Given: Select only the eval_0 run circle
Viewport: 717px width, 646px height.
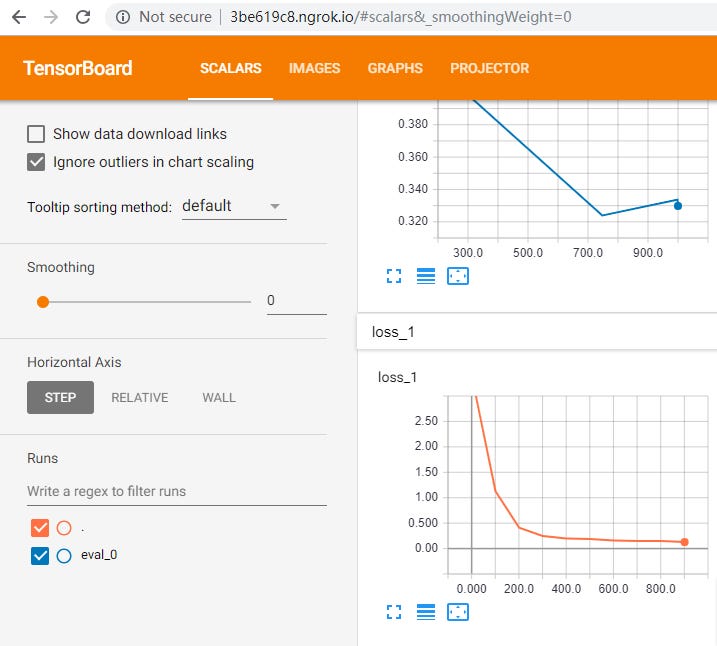Looking at the screenshot, I should pyautogui.click(x=64, y=556).
